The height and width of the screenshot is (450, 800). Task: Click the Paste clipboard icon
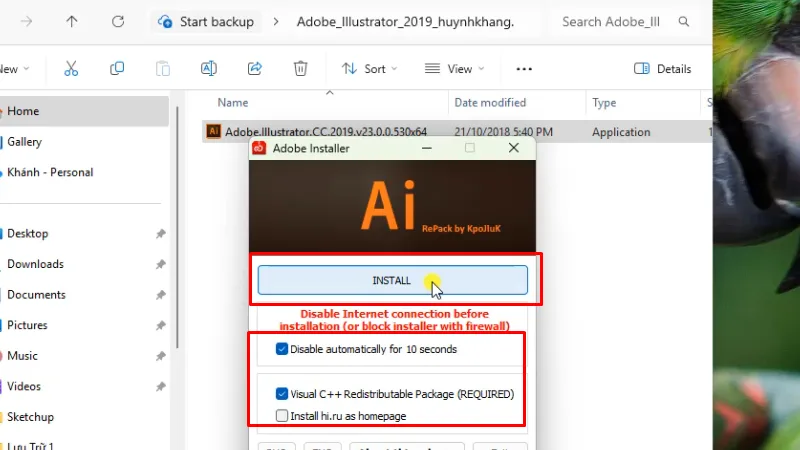[163, 68]
